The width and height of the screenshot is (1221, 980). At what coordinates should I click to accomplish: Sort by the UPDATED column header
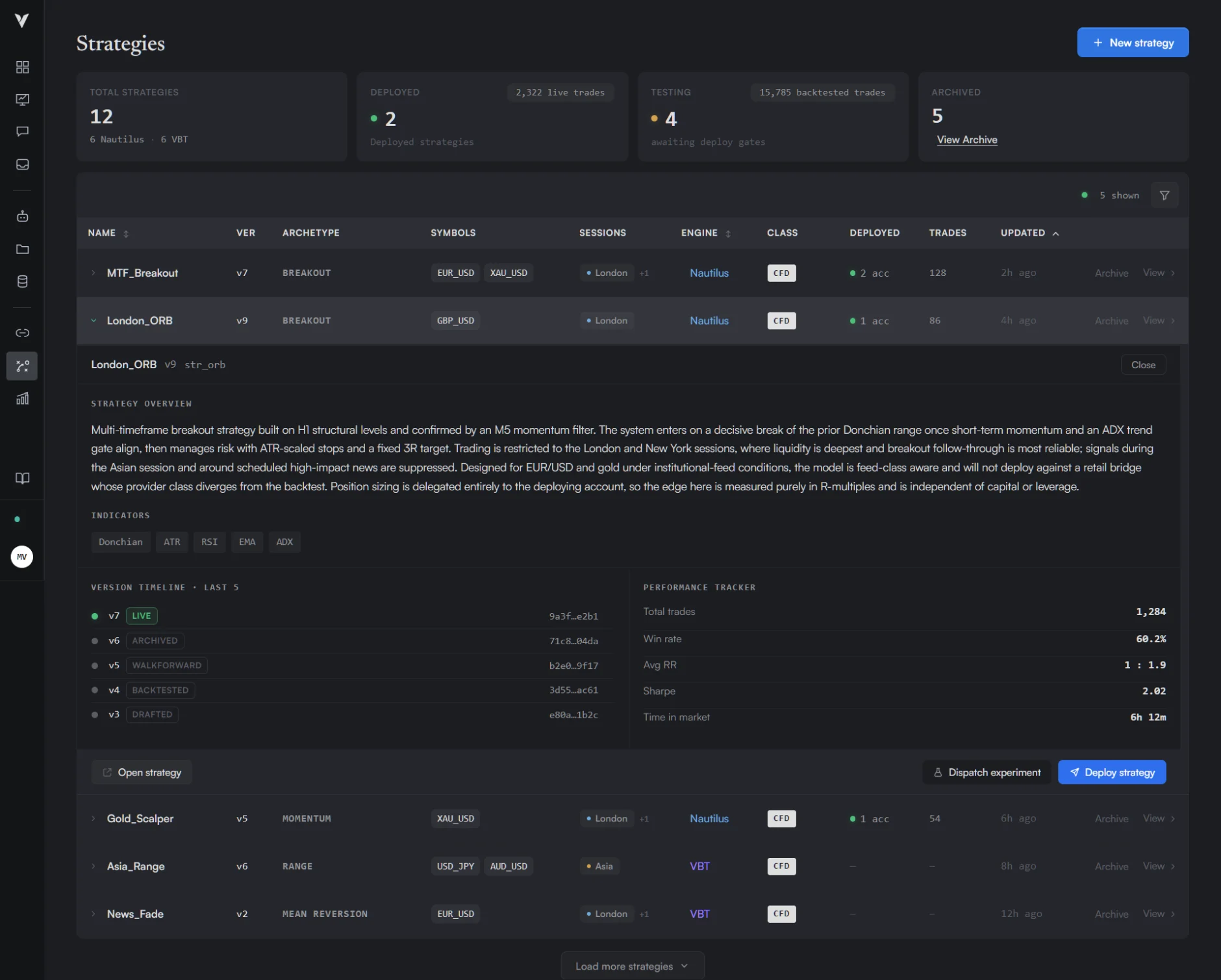point(1029,233)
